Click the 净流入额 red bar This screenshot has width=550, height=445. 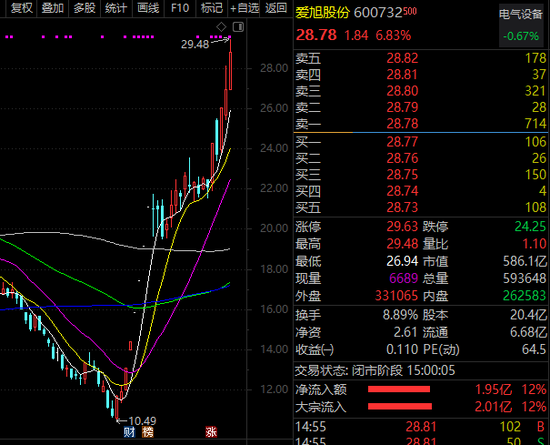(399, 389)
